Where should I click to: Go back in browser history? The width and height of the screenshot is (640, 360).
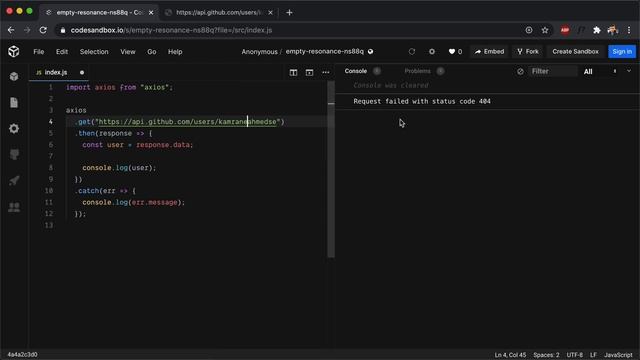point(11,30)
